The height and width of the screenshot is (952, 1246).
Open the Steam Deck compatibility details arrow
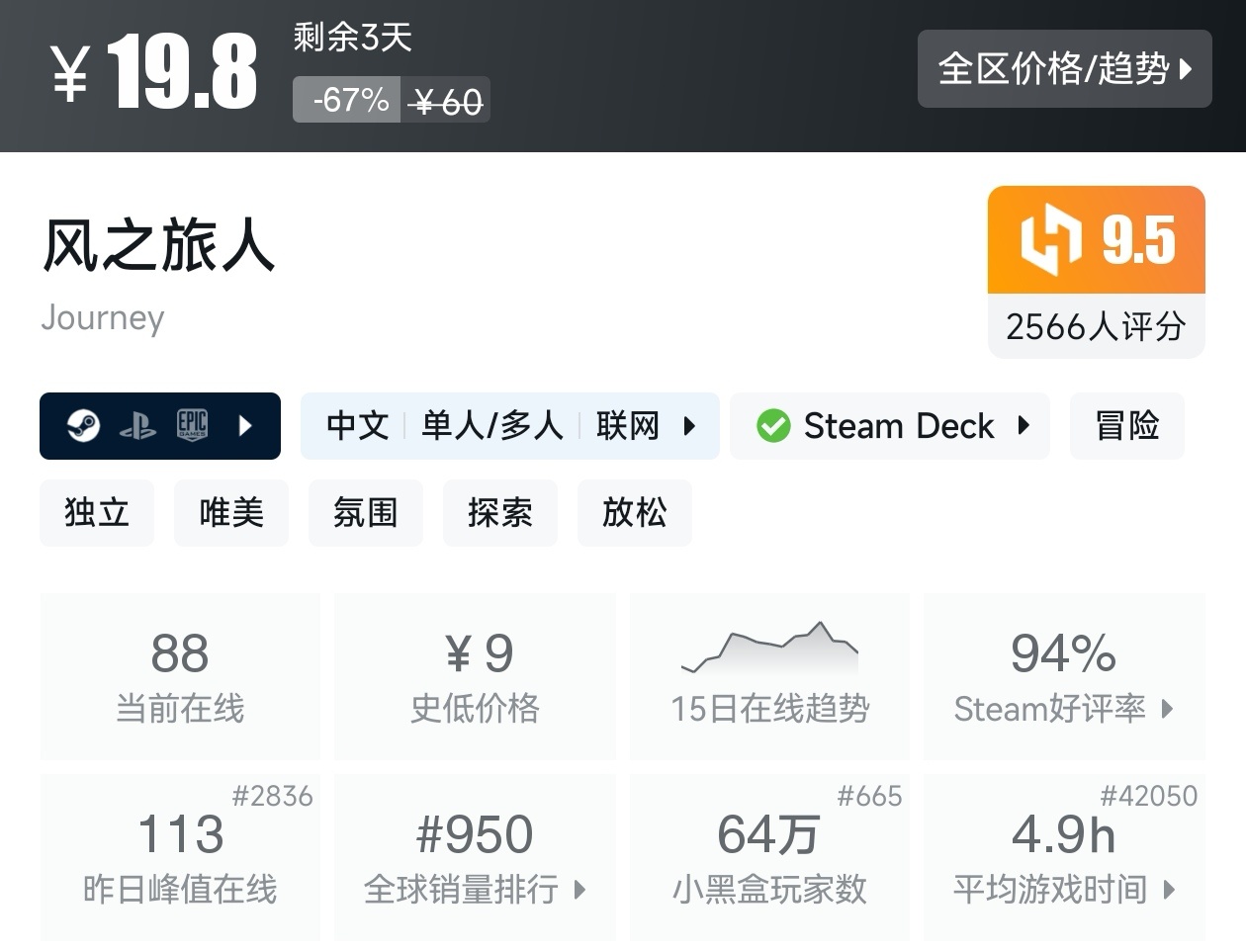pyautogui.click(x=1024, y=426)
